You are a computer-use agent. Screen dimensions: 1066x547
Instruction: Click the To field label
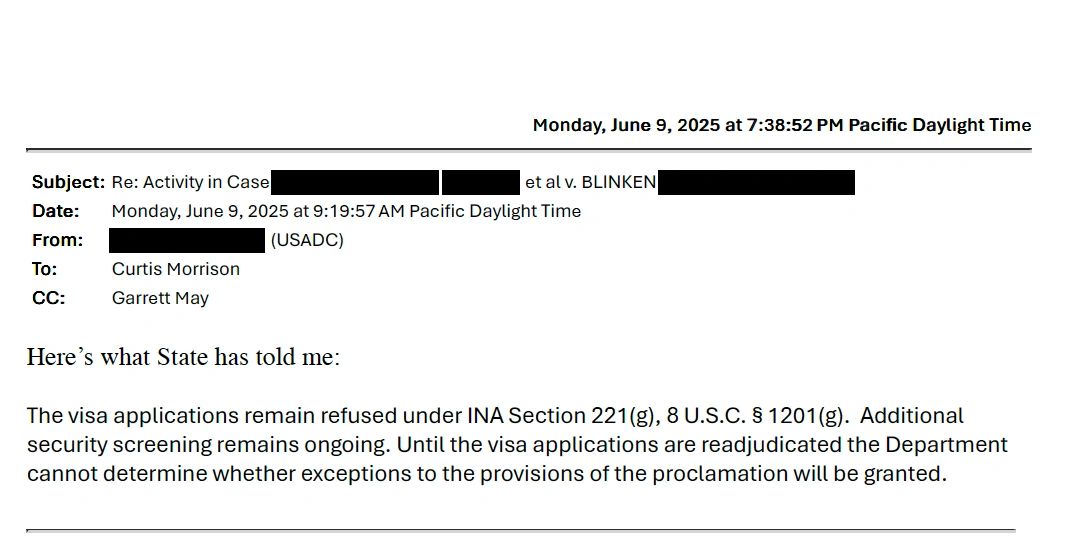(45, 269)
